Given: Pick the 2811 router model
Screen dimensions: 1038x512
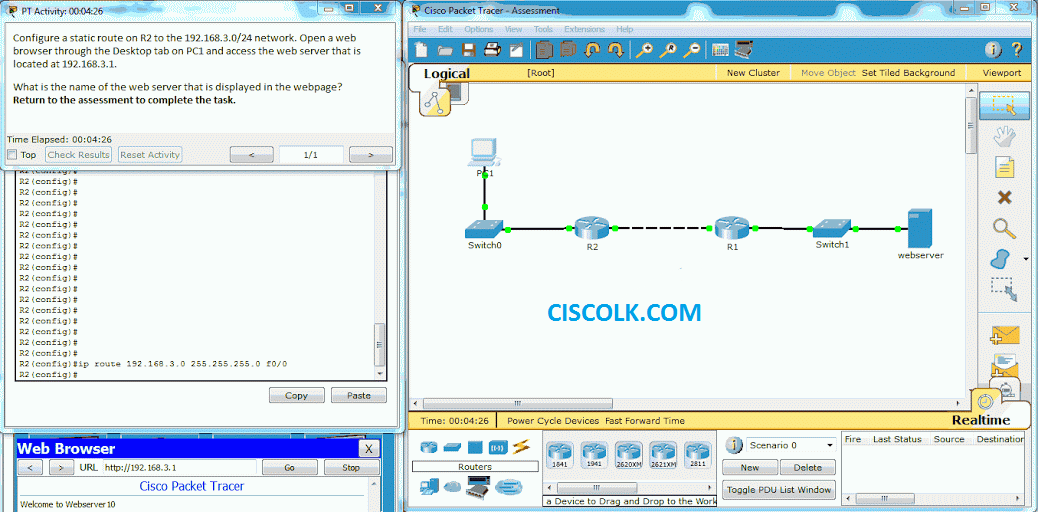Looking at the screenshot, I should [x=696, y=455].
